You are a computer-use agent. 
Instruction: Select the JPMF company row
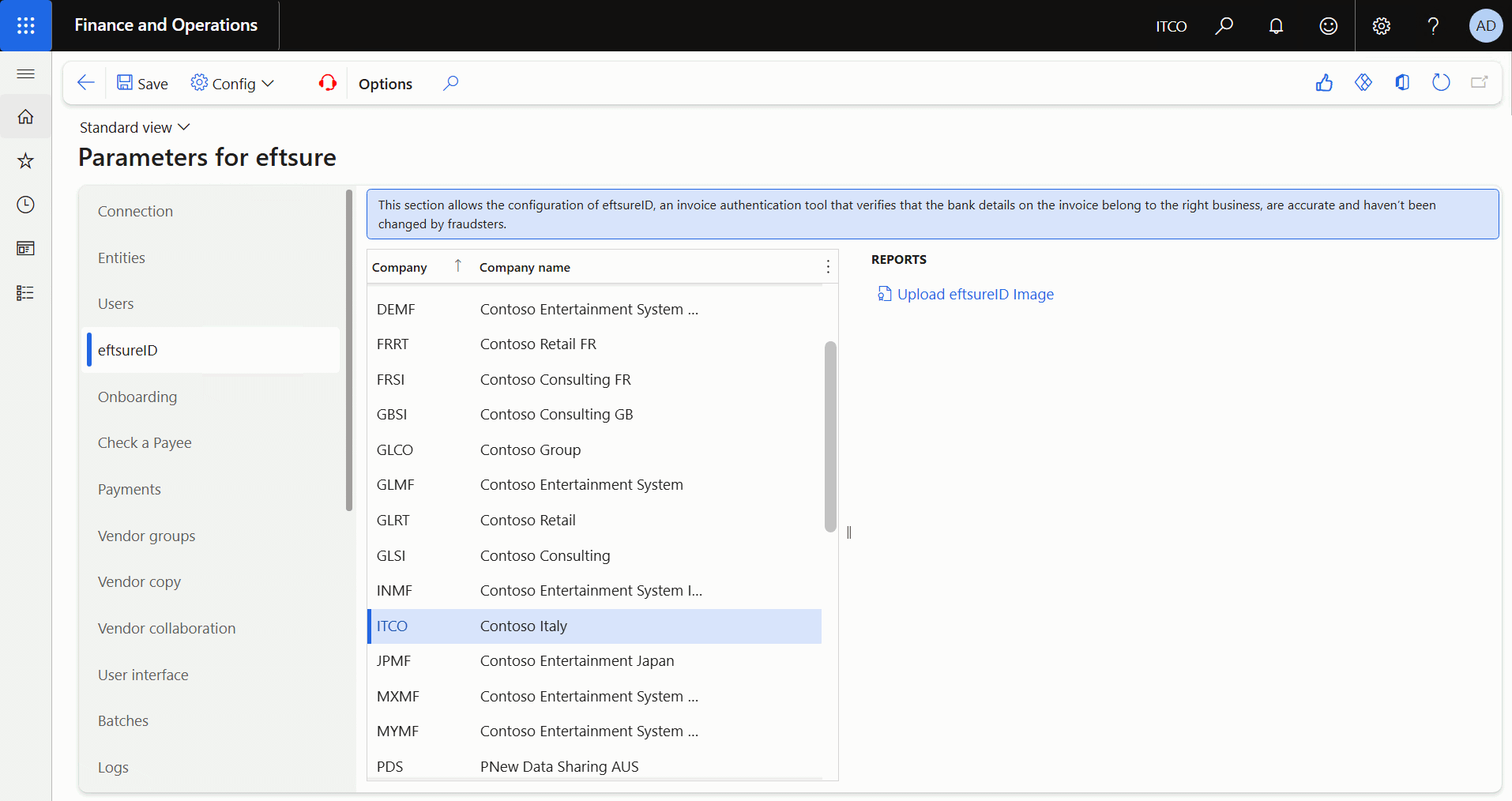click(x=595, y=660)
